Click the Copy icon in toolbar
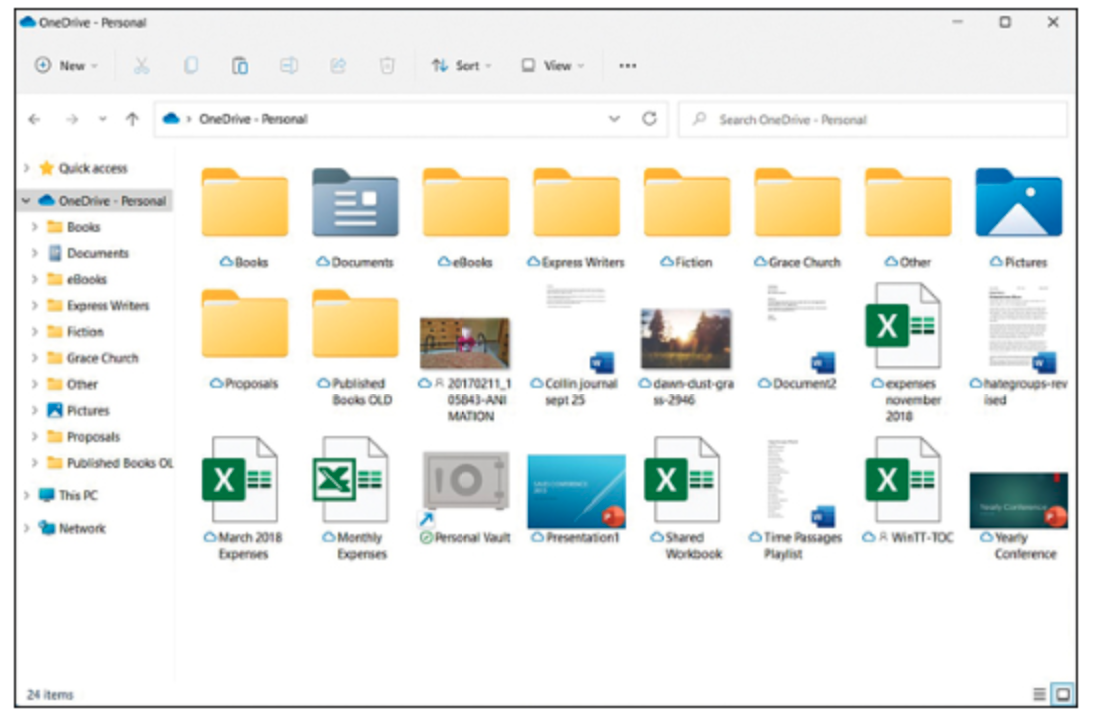Viewport: 1094px width, 722px height. pyautogui.click(x=190, y=66)
